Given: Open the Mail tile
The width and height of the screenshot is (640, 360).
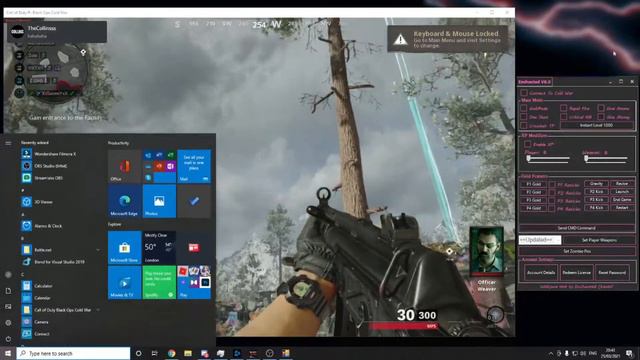Looking at the screenshot, I should coord(194,166).
